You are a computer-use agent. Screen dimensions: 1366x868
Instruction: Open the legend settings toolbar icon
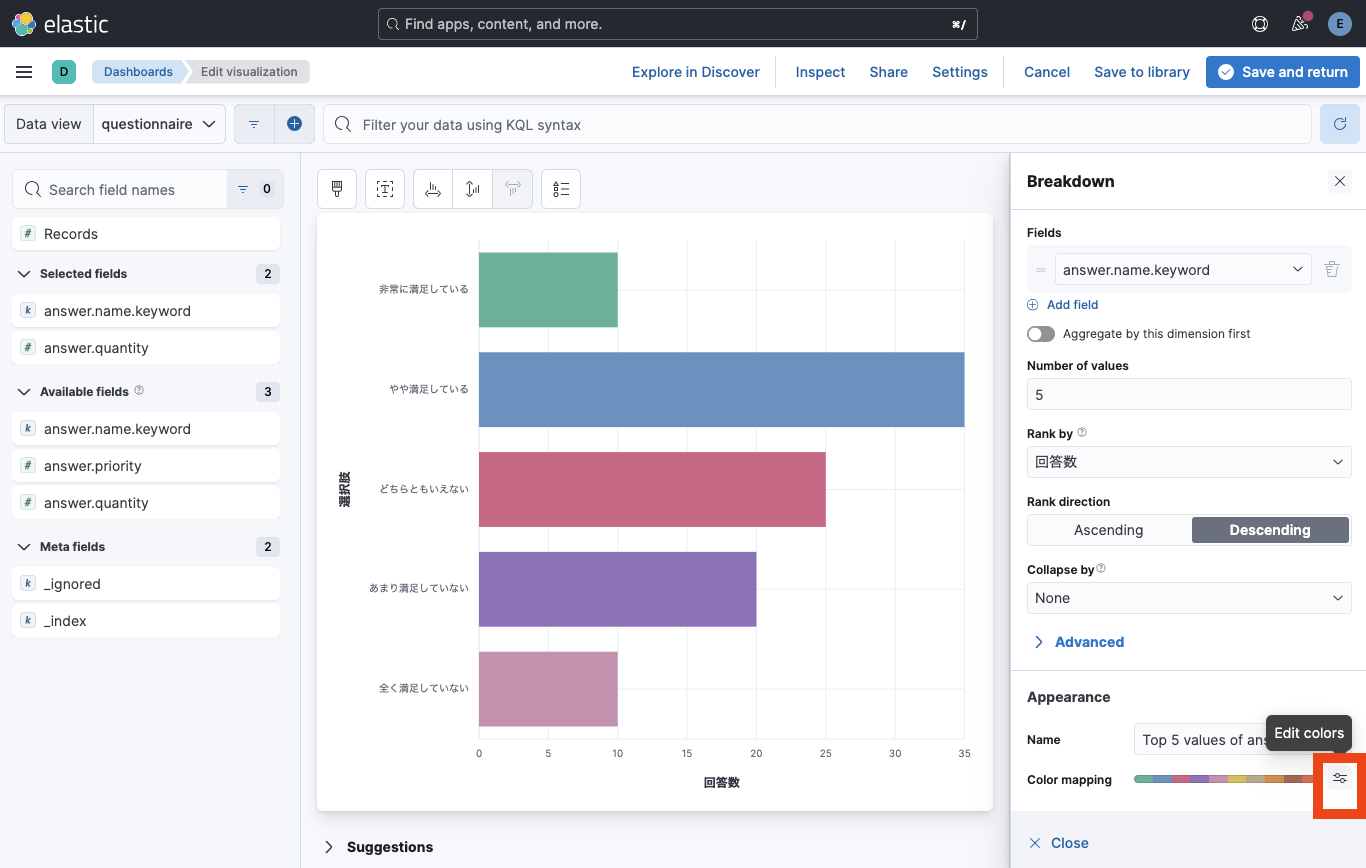point(561,189)
